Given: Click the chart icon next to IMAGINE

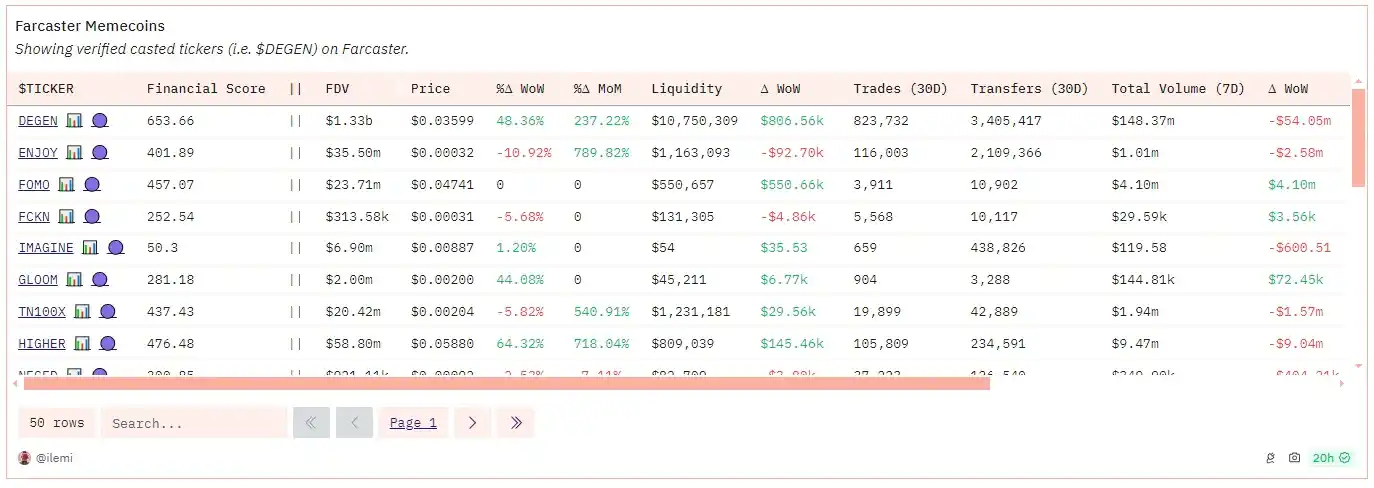Looking at the screenshot, I should pos(90,248).
